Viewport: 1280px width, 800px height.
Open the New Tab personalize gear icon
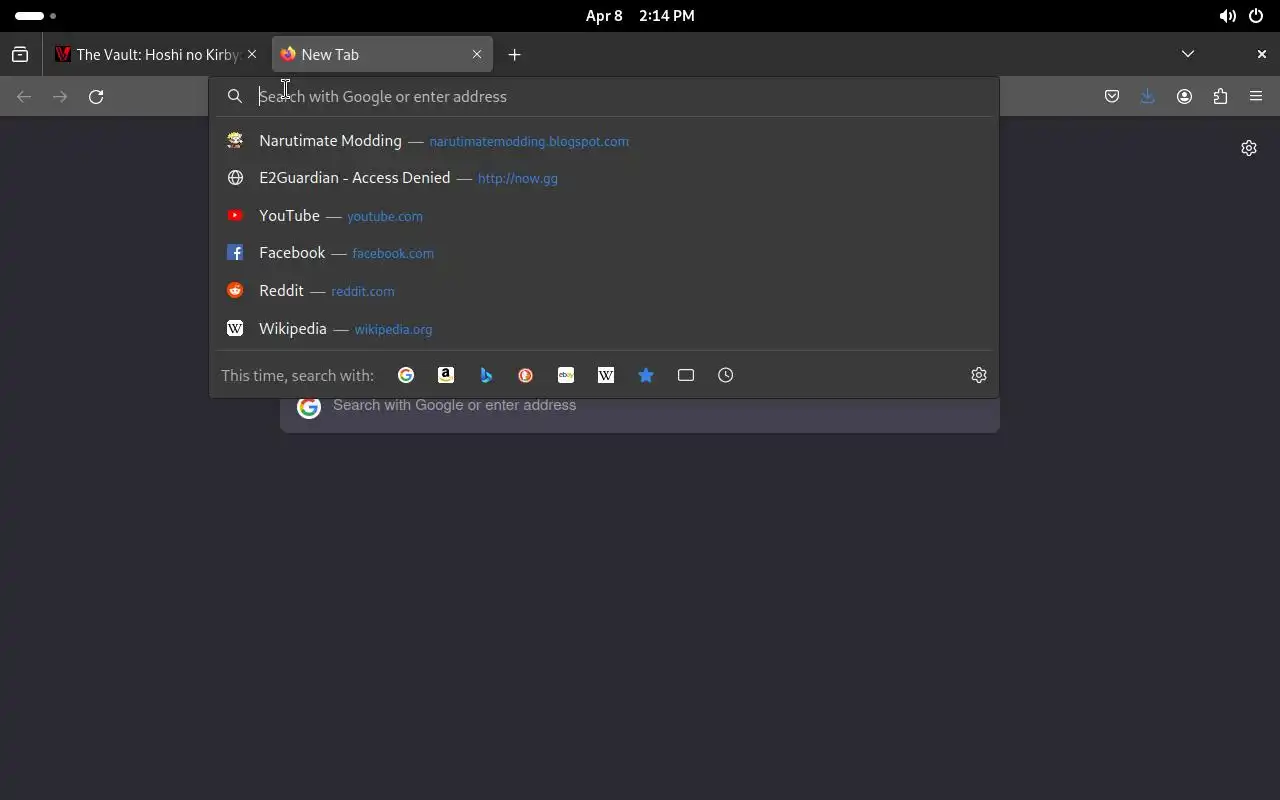click(1249, 148)
